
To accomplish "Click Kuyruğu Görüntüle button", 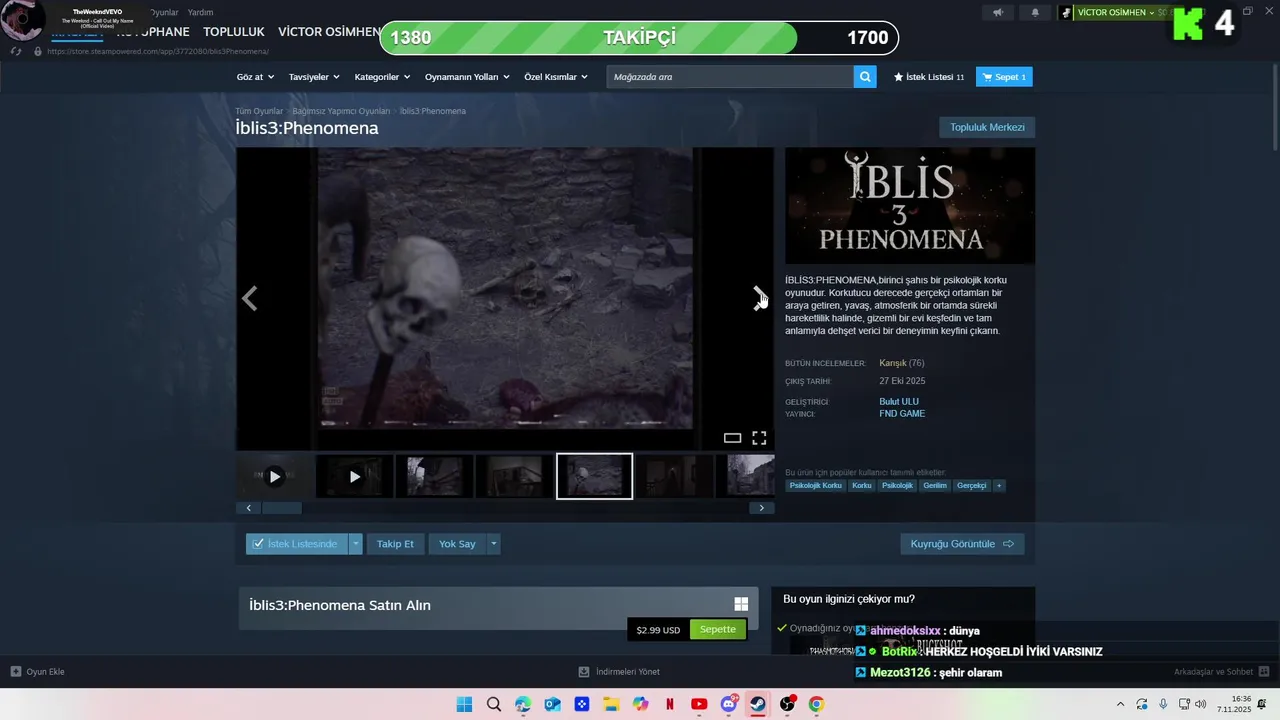I will 962,544.
